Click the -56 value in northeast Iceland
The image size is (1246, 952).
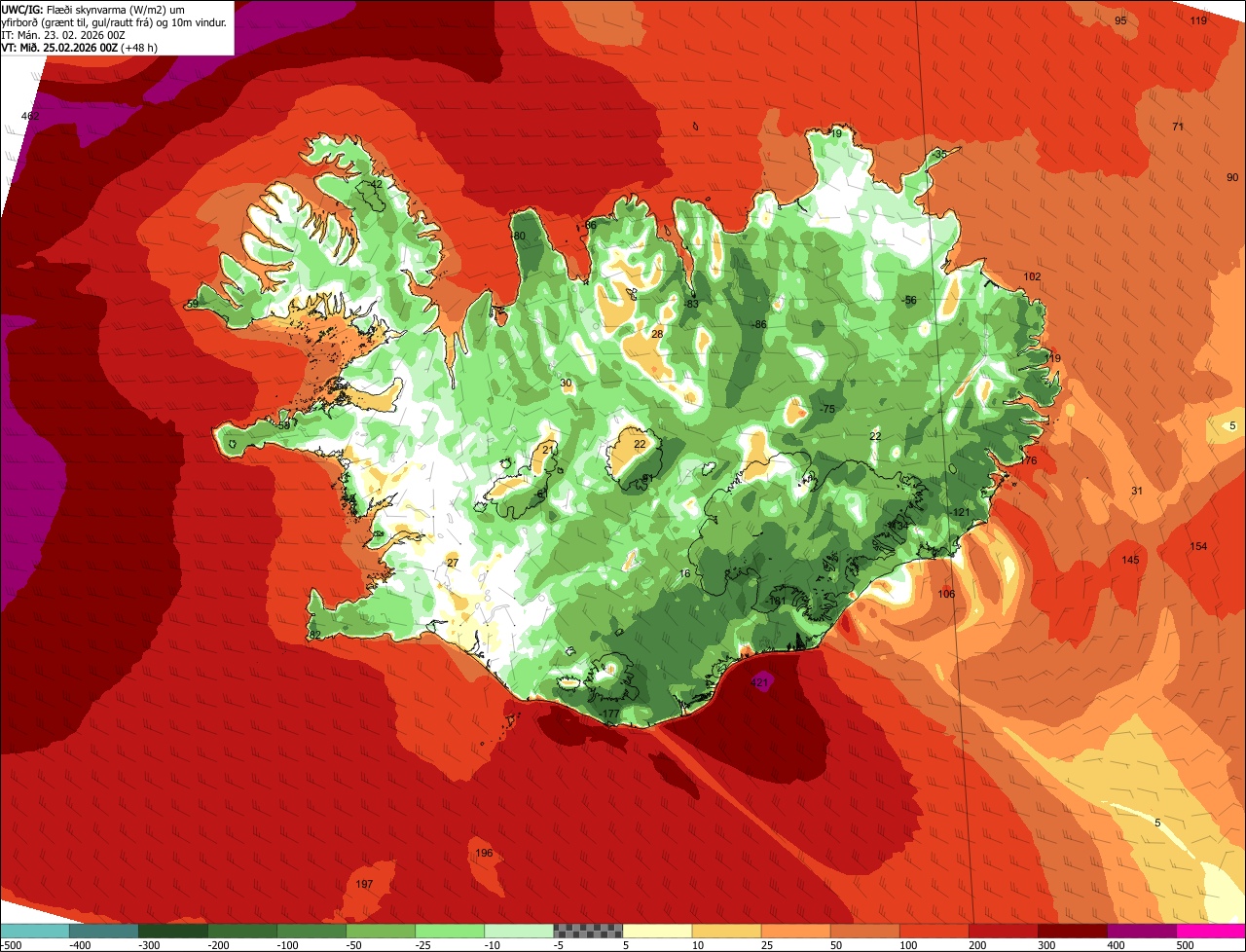(x=909, y=300)
